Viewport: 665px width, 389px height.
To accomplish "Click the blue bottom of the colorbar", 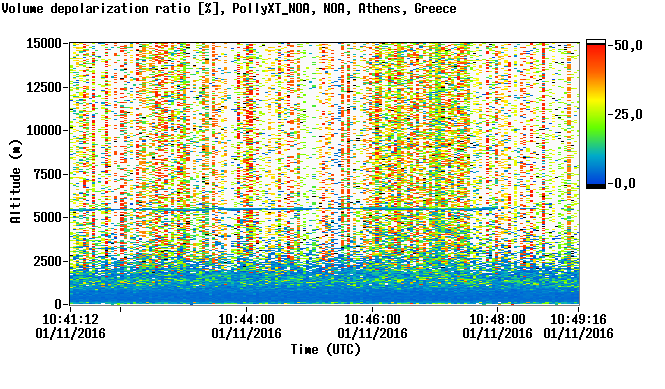I will (x=596, y=176).
